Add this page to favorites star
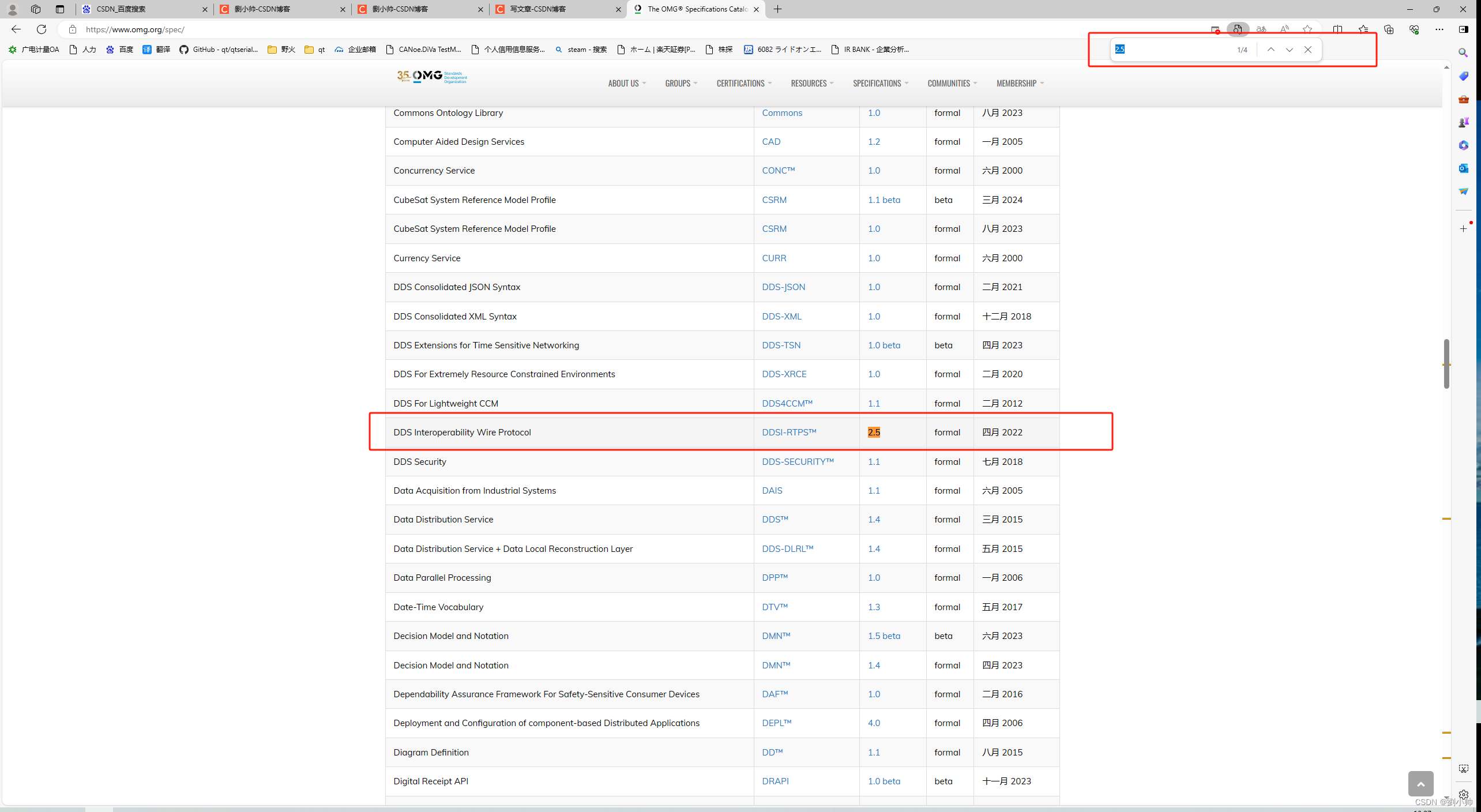 (1307, 29)
